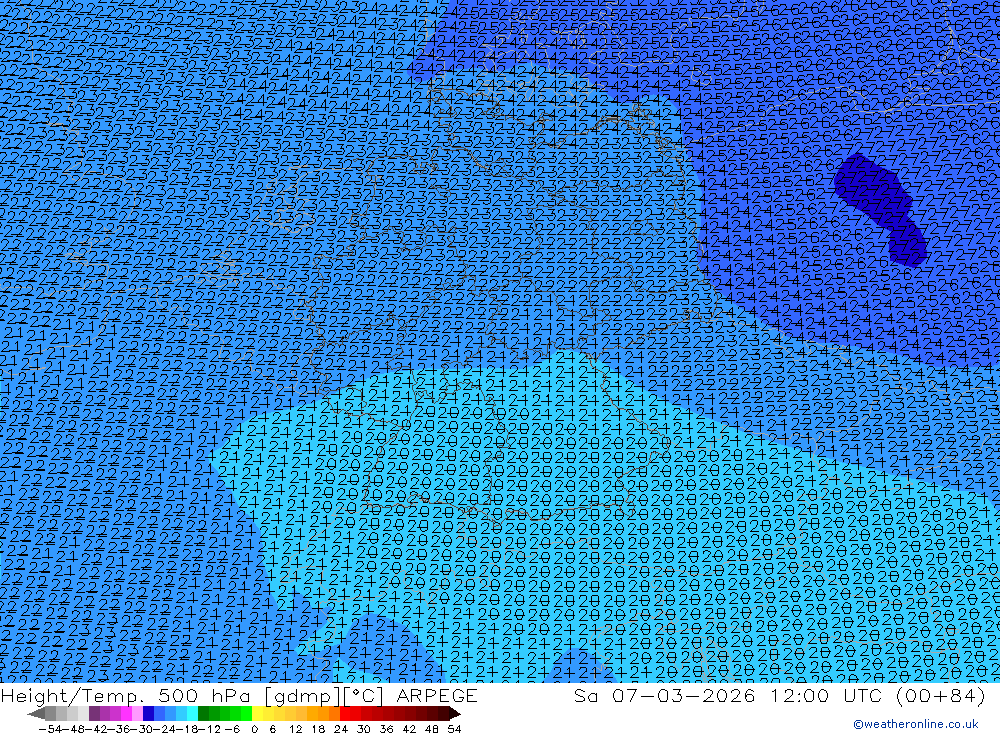Click the '-30' legend value
This screenshot has height=733, width=1000.
point(142,729)
